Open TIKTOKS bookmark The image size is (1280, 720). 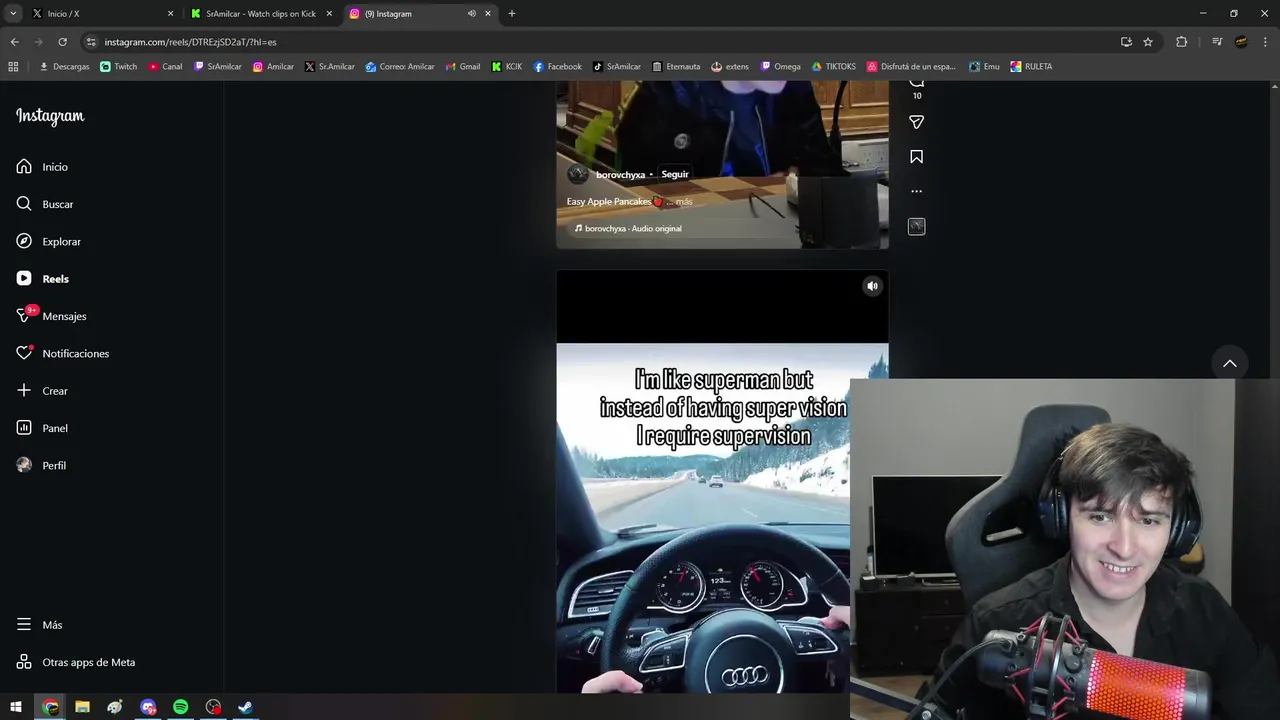(833, 67)
